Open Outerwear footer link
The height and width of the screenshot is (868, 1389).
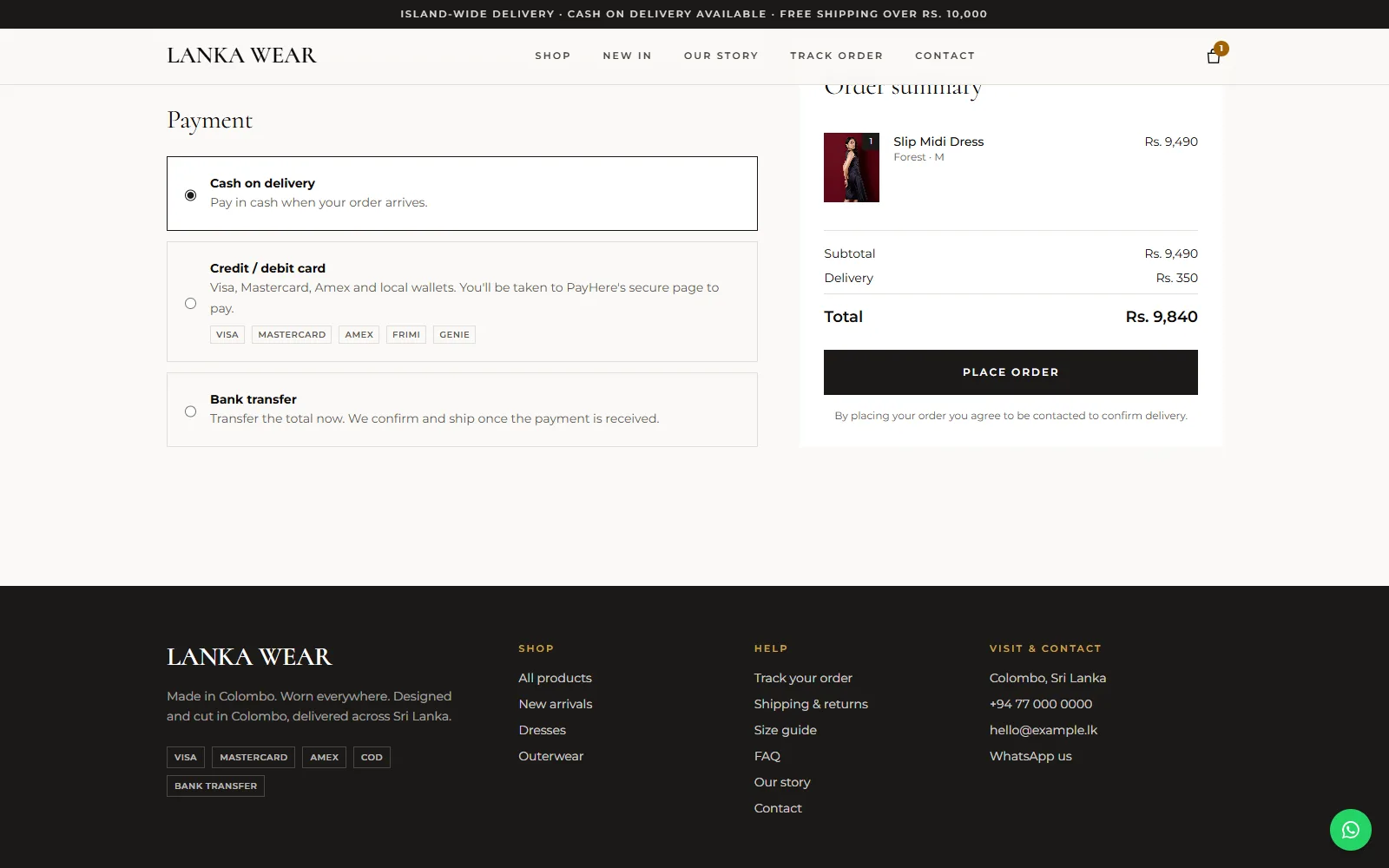[x=551, y=756]
